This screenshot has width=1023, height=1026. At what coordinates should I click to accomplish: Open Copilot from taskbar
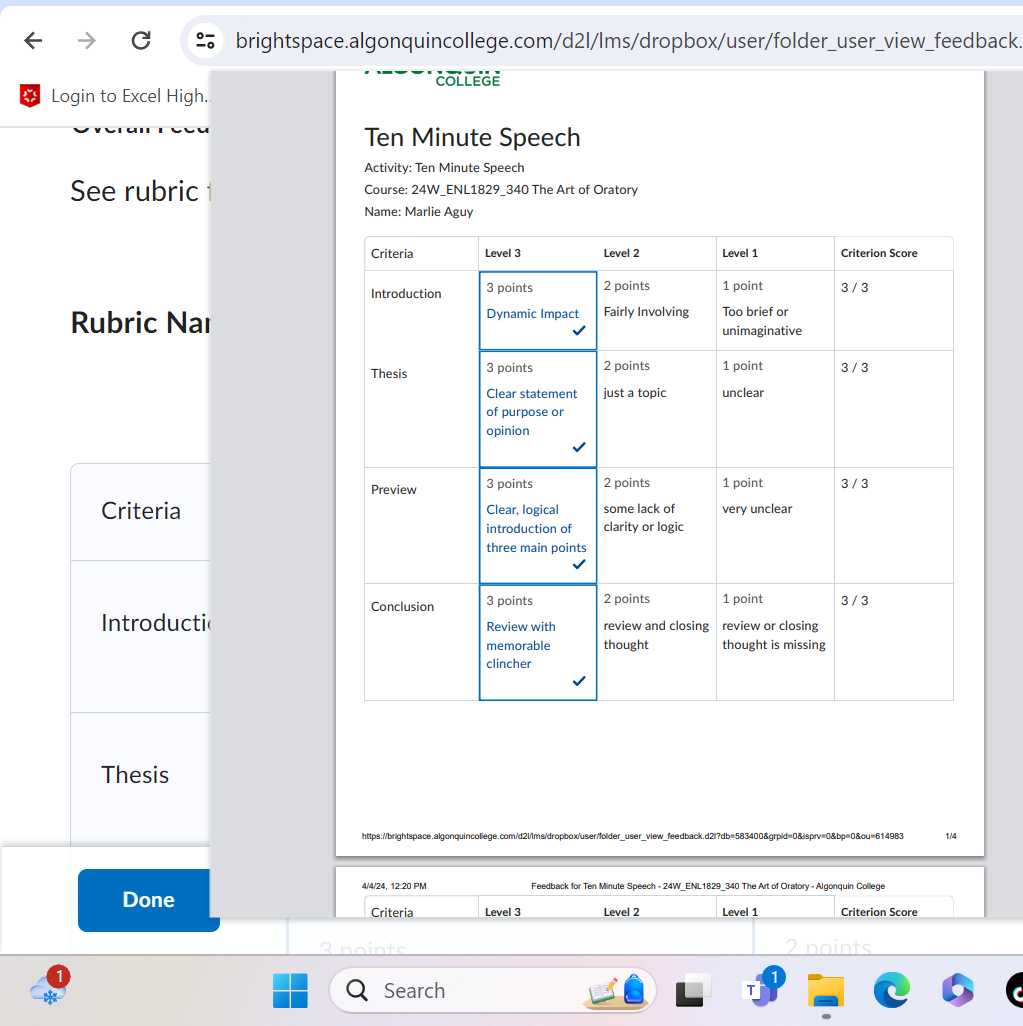click(x=958, y=990)
